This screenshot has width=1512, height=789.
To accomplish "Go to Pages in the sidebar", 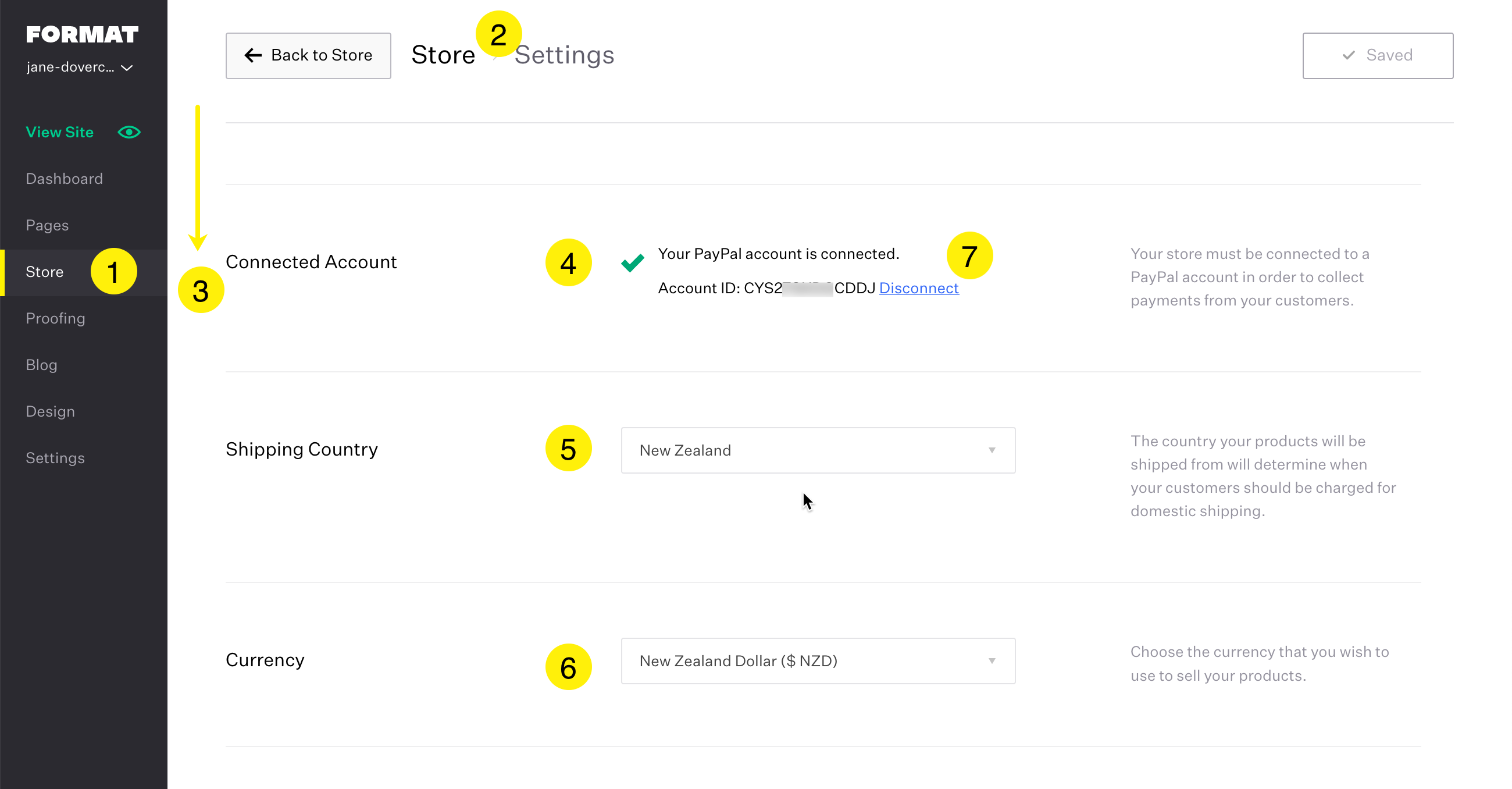I will pos(48,226).
